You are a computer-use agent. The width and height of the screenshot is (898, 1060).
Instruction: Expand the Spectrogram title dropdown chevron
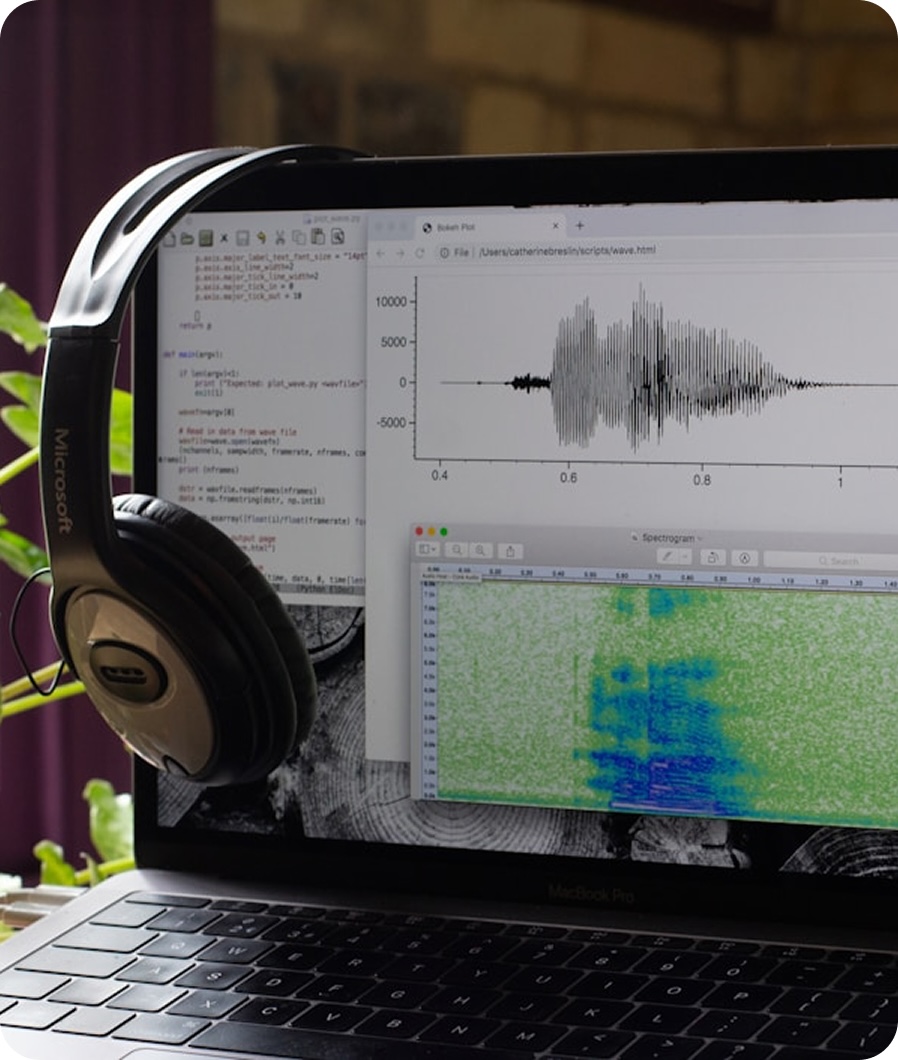tap(700, 539)
